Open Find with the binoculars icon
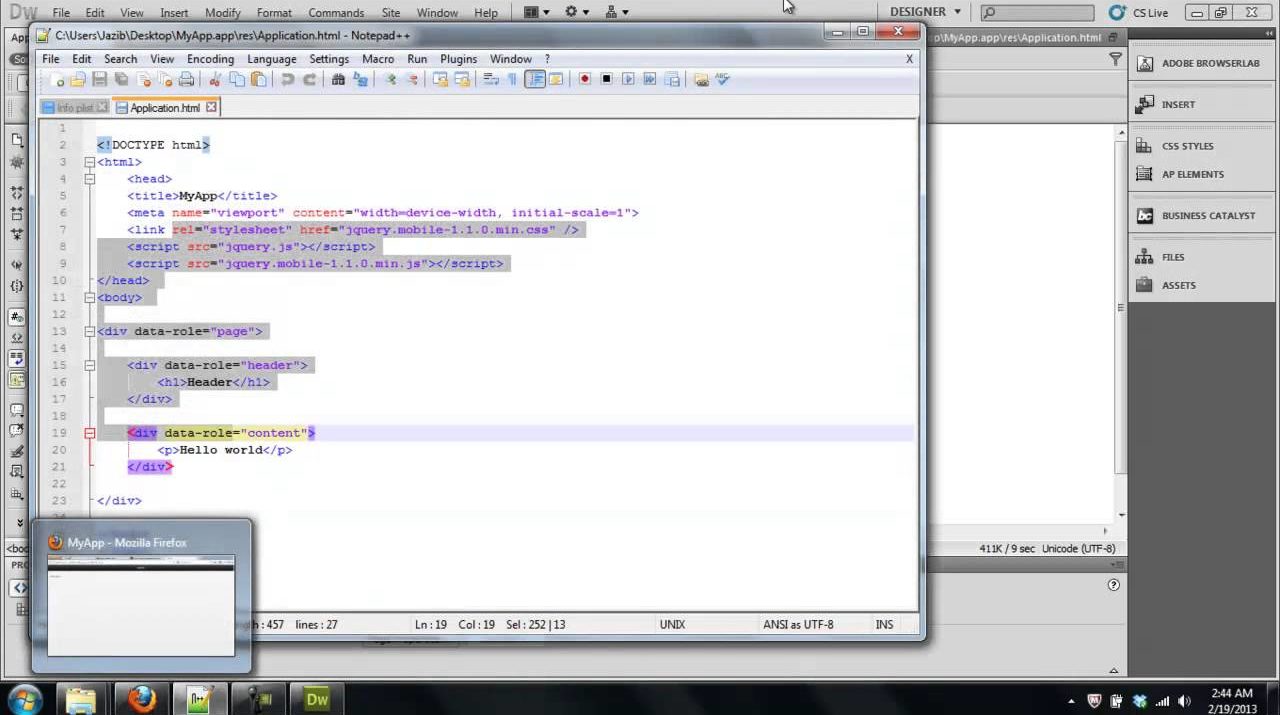The width and height of the screenshot is (1280, 715). pyautogui.click(x=338, y=80)
